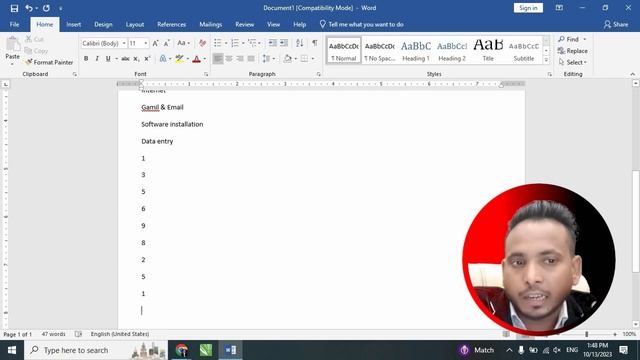Switch to the Layout tab
This screenshot has width=640, height=360.
coord(135,24)
